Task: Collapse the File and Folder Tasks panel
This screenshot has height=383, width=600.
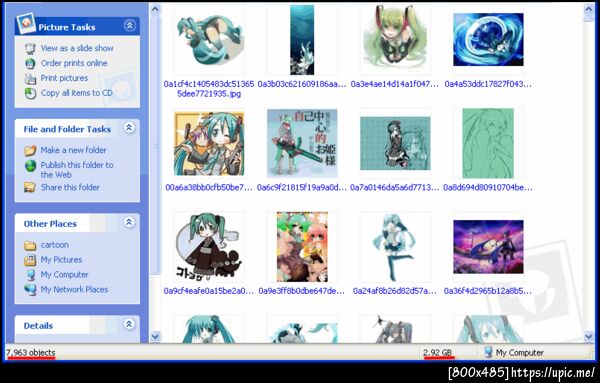Action: coord(129,127)
